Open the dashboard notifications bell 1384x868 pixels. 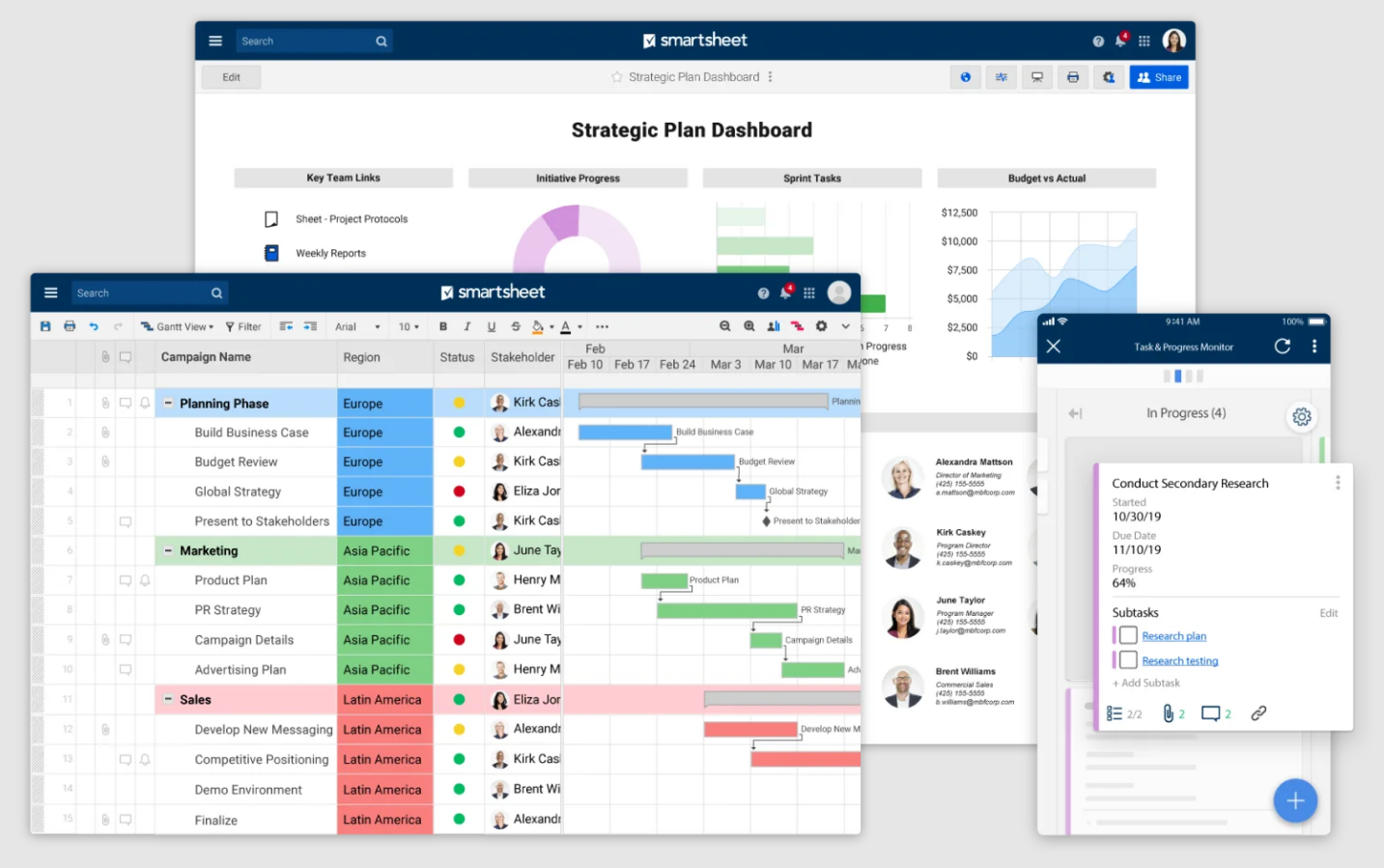[1121, 41]
